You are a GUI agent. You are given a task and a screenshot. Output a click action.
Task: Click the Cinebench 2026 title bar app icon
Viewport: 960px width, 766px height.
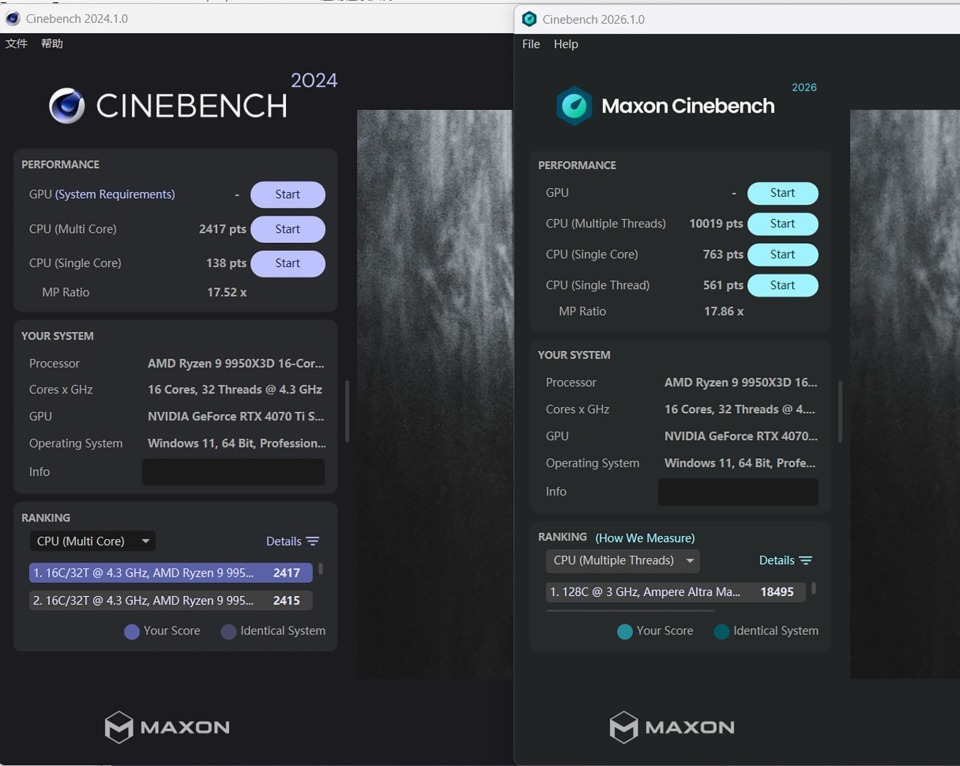pyautogui.click(x=529, y=19)
